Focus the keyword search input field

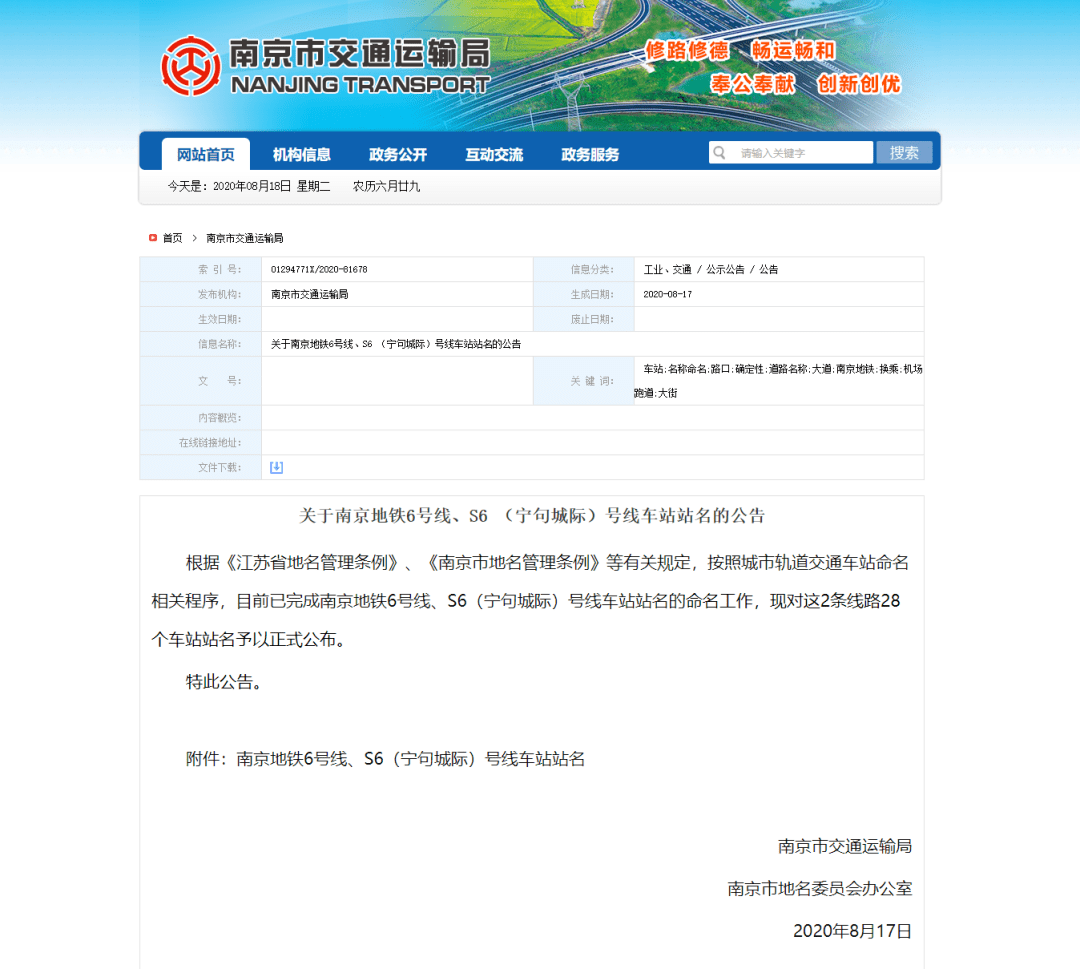pyautogui.click(x=791, y=152)
